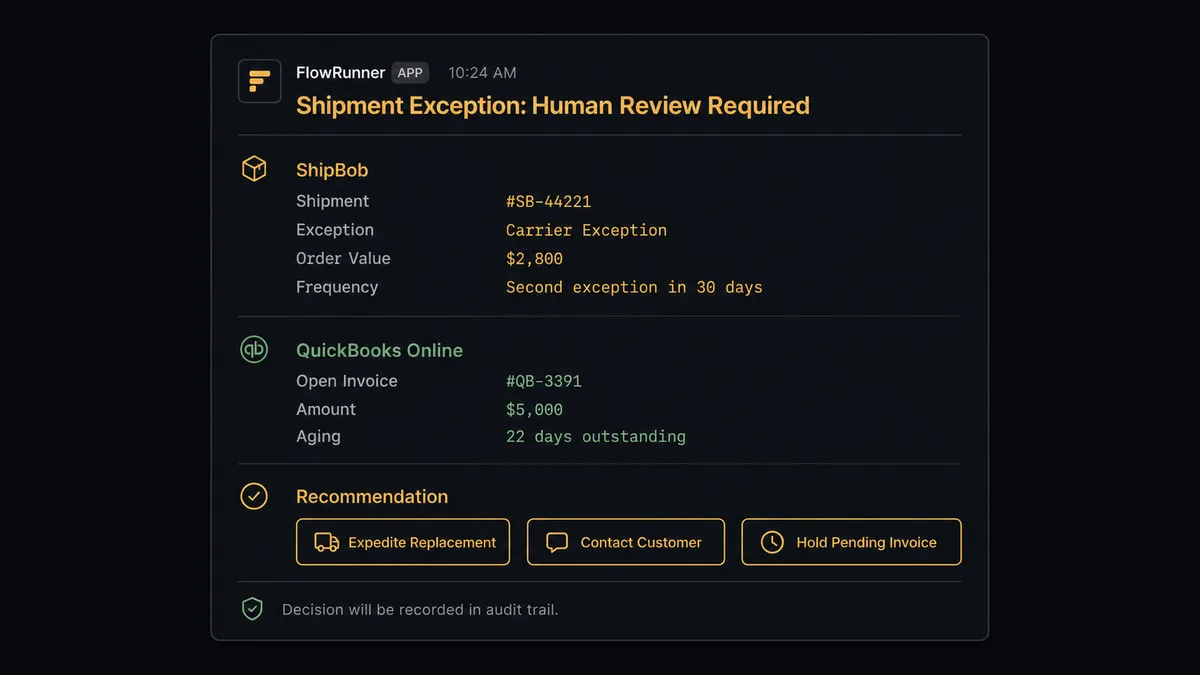Click the Open Invoice label

coord(347,381)
